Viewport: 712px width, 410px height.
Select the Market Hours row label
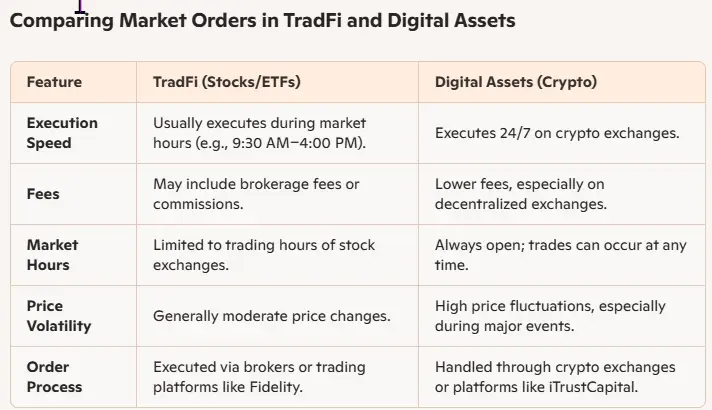click(x=52, y=255)
